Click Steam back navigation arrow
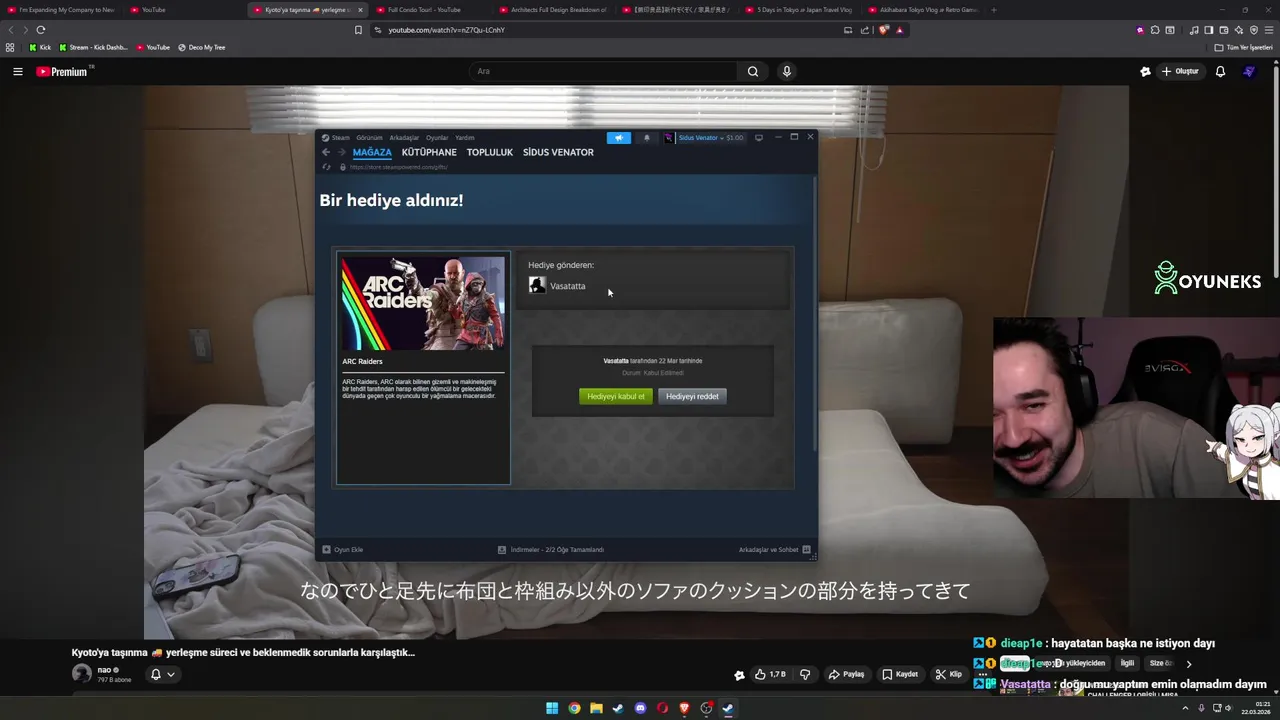 [326, 152]
